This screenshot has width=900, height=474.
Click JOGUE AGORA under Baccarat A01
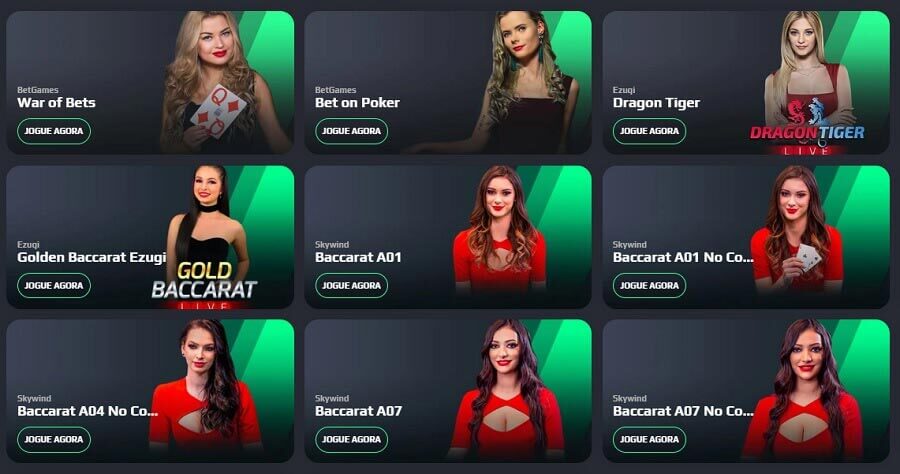(351, 285)
